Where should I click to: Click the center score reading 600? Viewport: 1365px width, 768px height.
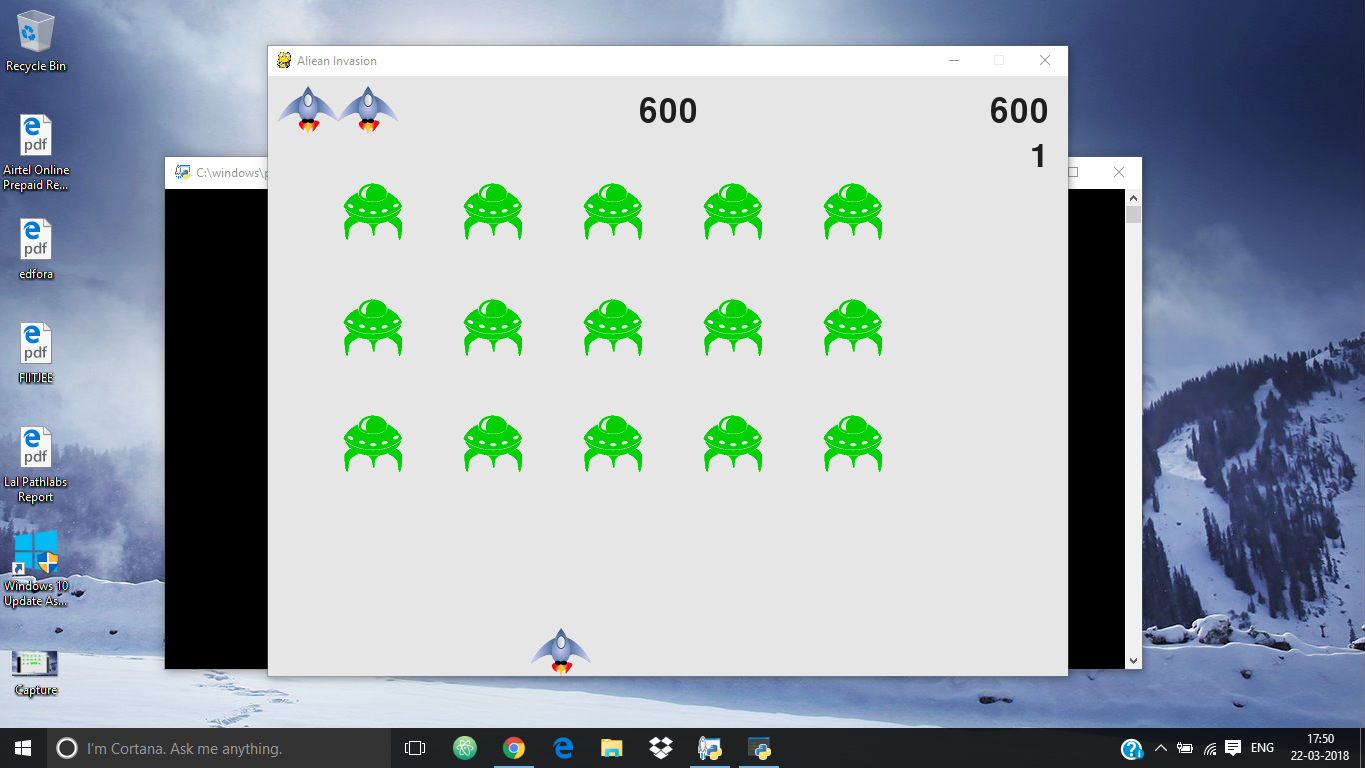pos(668,111)
